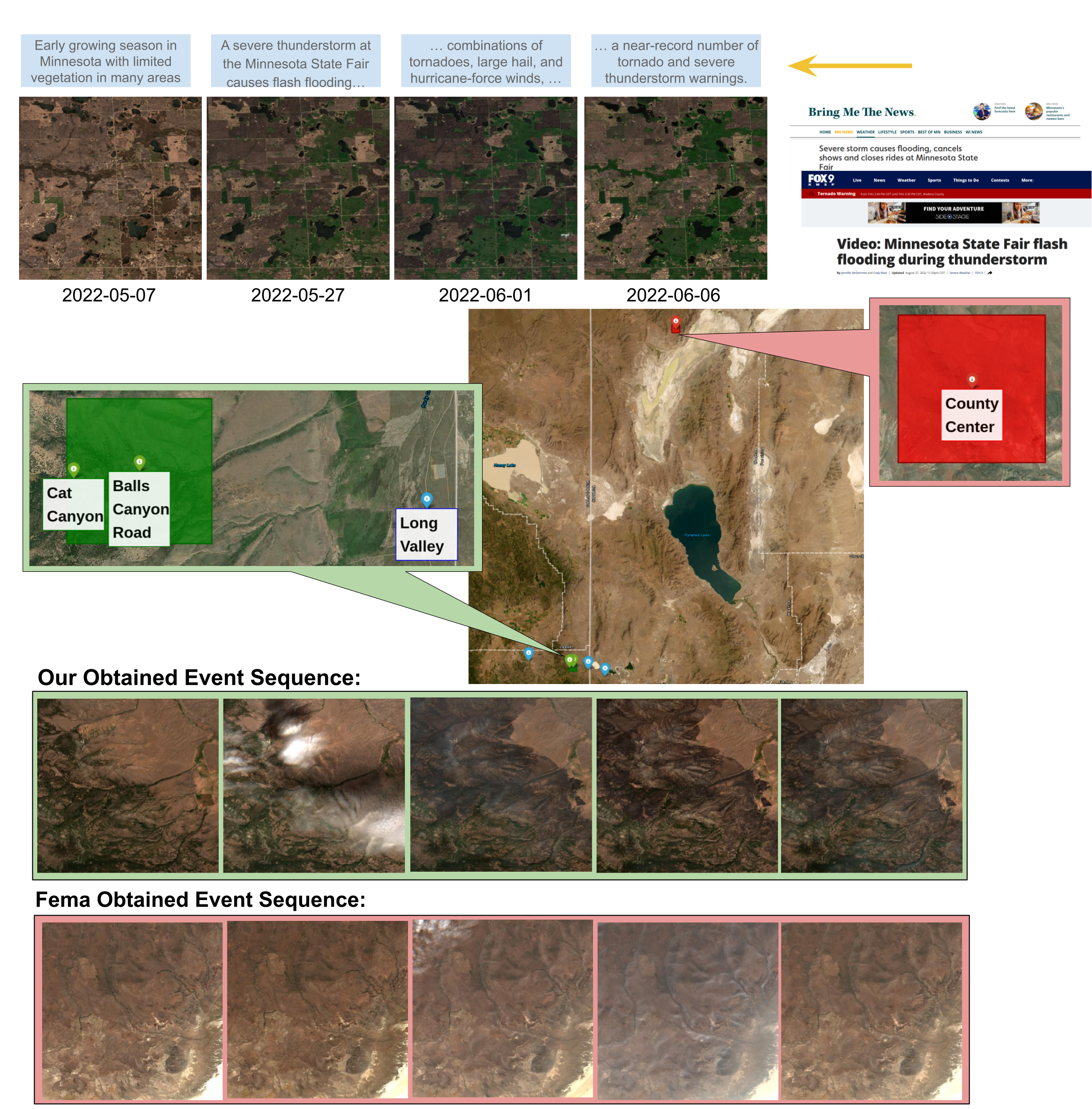
Task: Click the green Cat Canyon map pin
Action: [x=74, y=469]
